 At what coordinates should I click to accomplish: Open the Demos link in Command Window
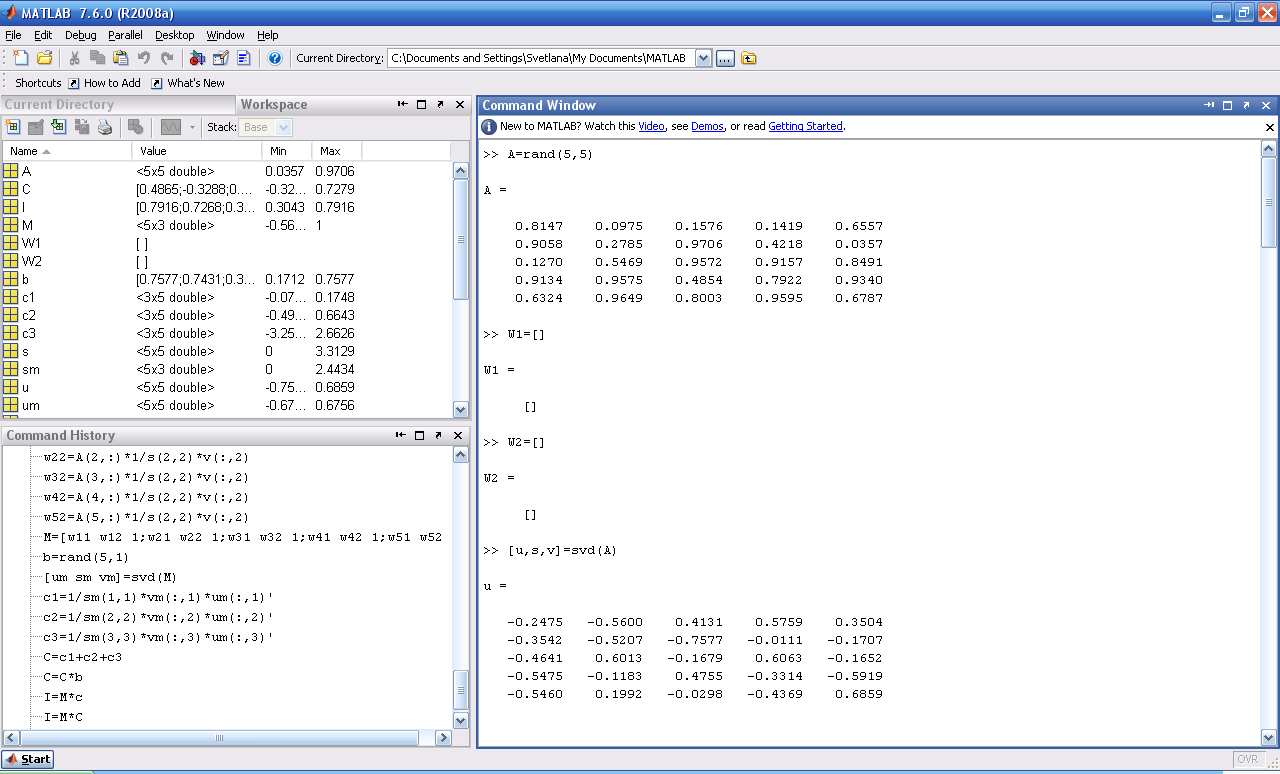coord(707,126)
